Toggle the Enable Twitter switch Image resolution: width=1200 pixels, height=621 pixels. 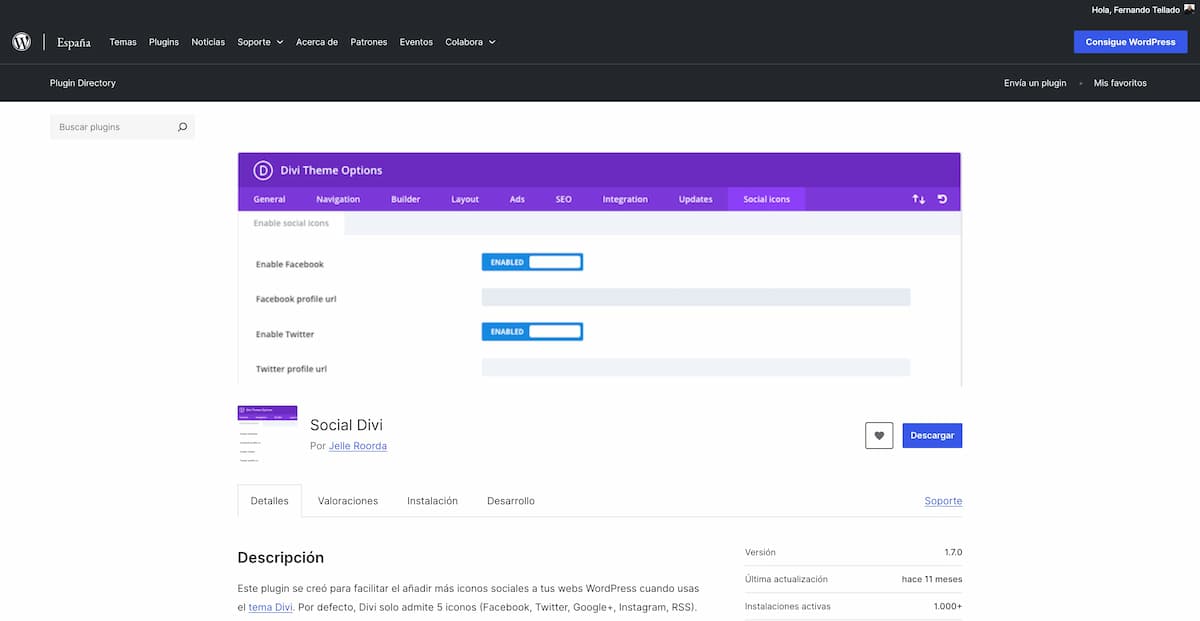point(532,331)
